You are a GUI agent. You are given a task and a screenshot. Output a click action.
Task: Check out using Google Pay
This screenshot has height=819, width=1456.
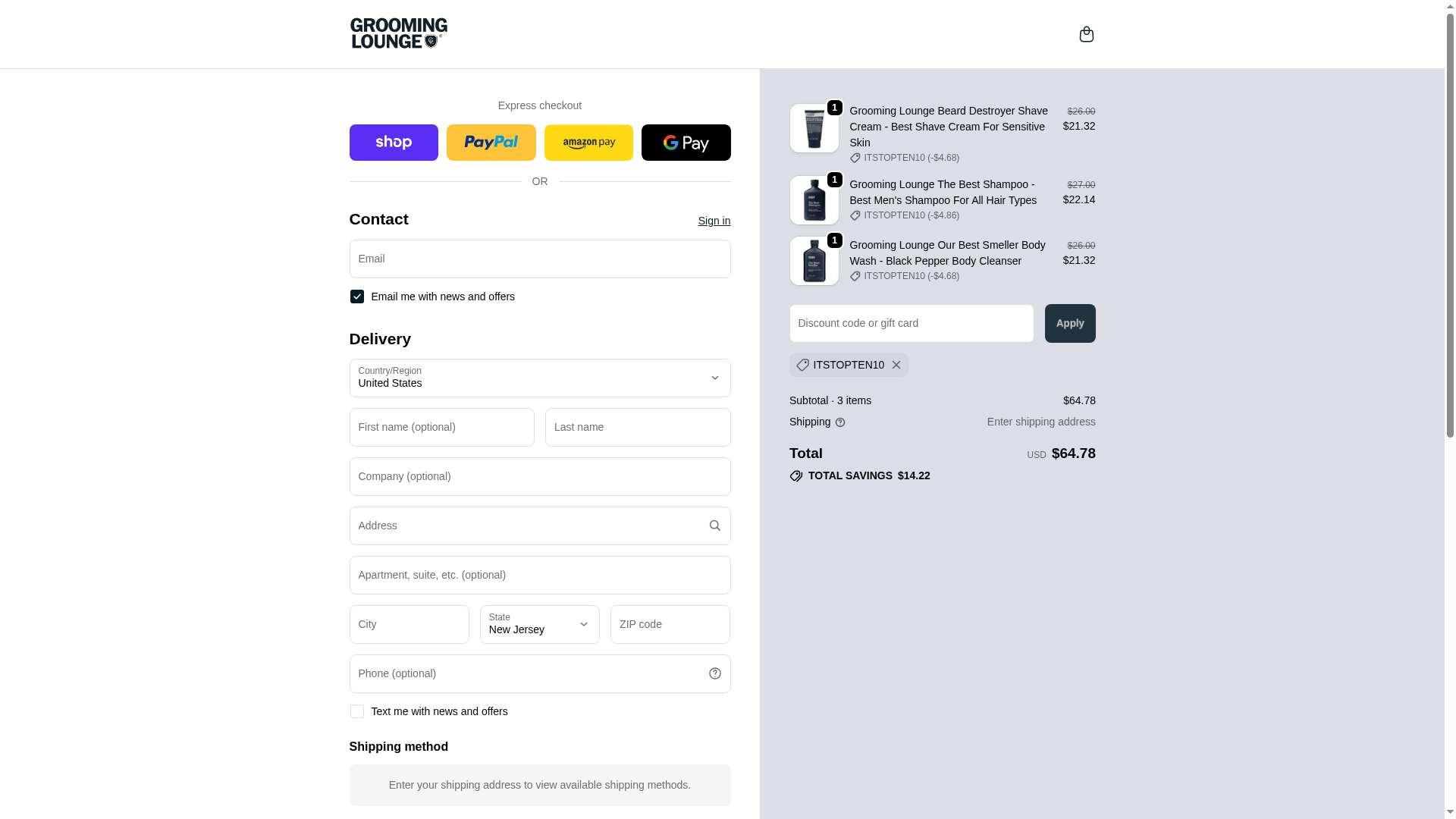point(686,143)
